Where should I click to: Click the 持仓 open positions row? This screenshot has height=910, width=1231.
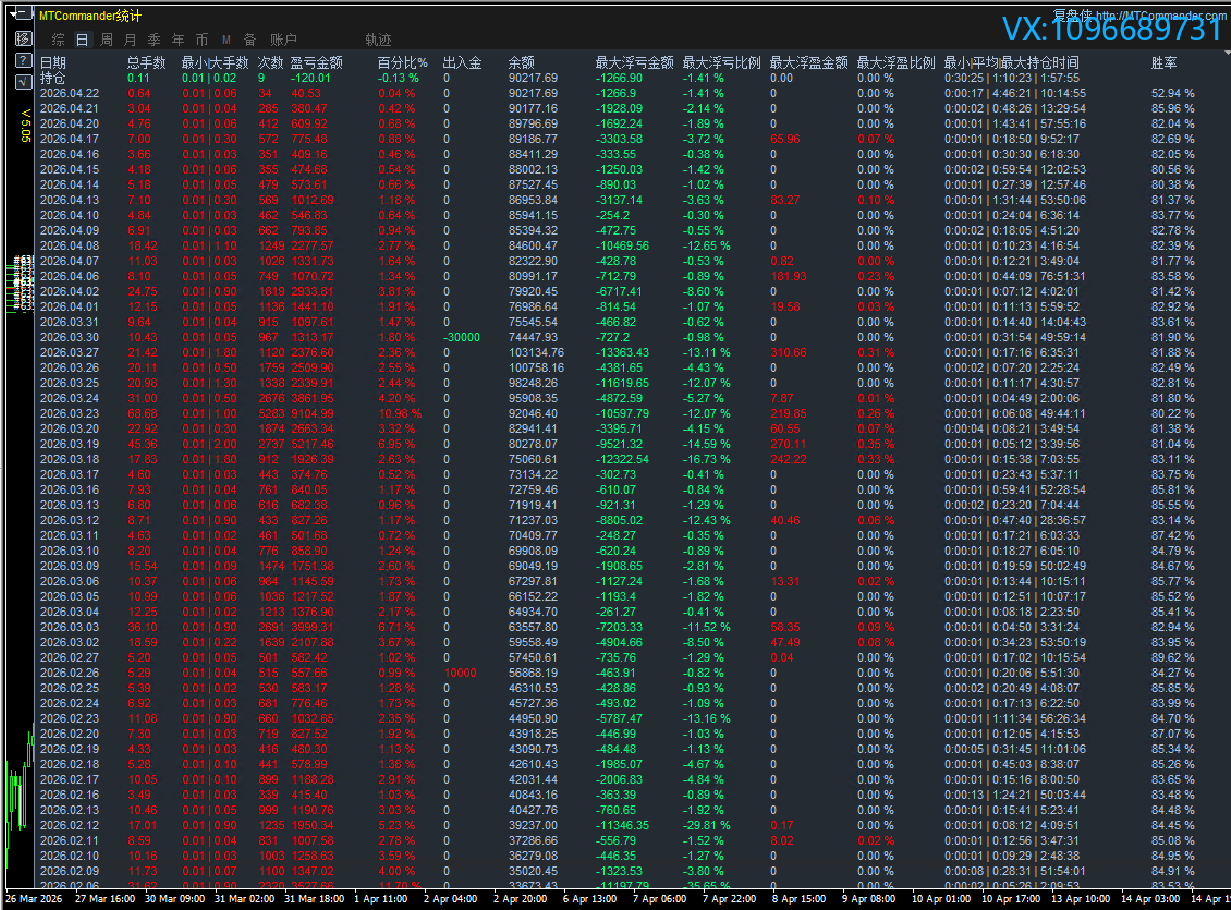[53, 78]
